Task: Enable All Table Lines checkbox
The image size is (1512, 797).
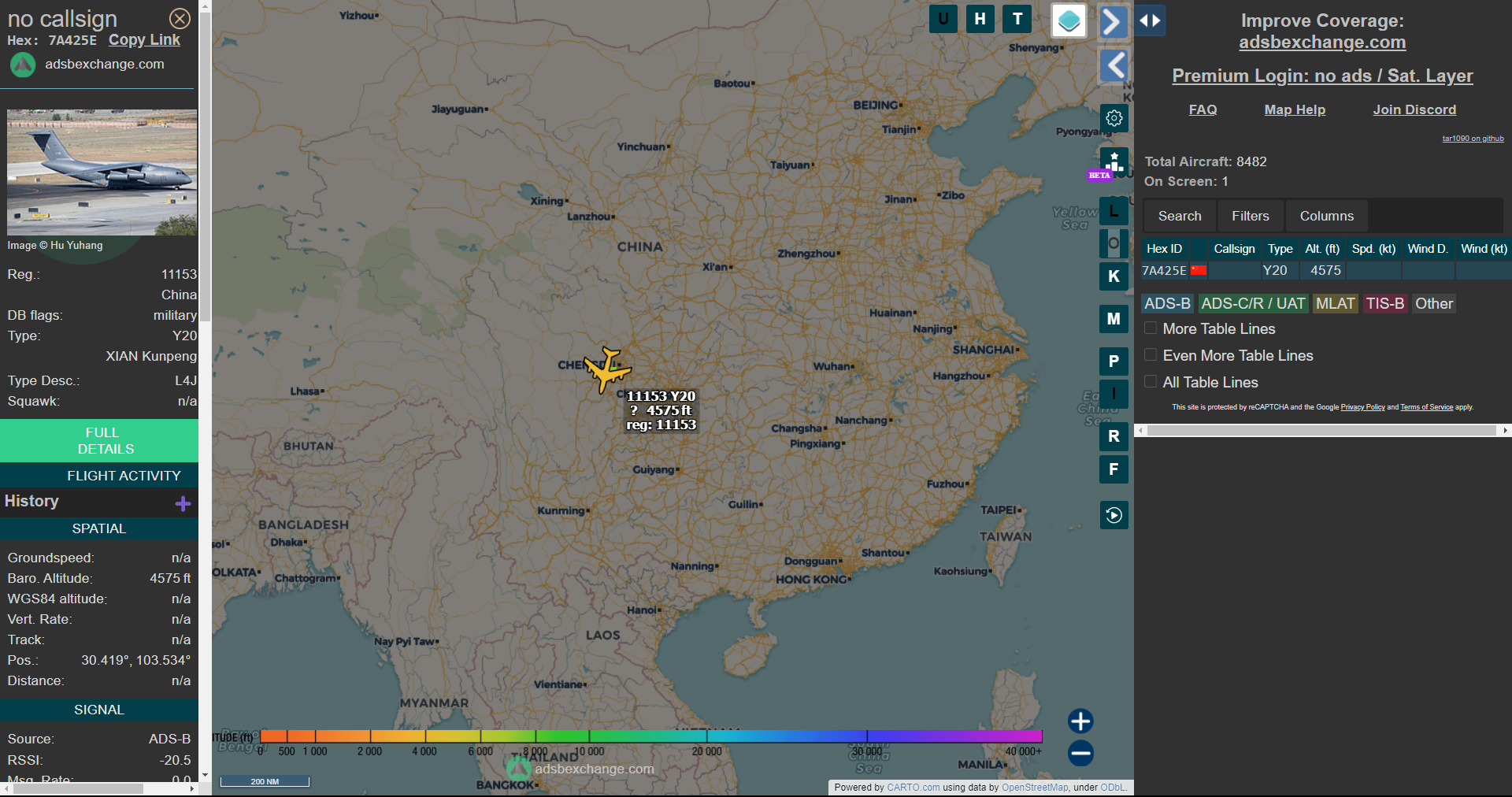Action: tap(1151, 382)
